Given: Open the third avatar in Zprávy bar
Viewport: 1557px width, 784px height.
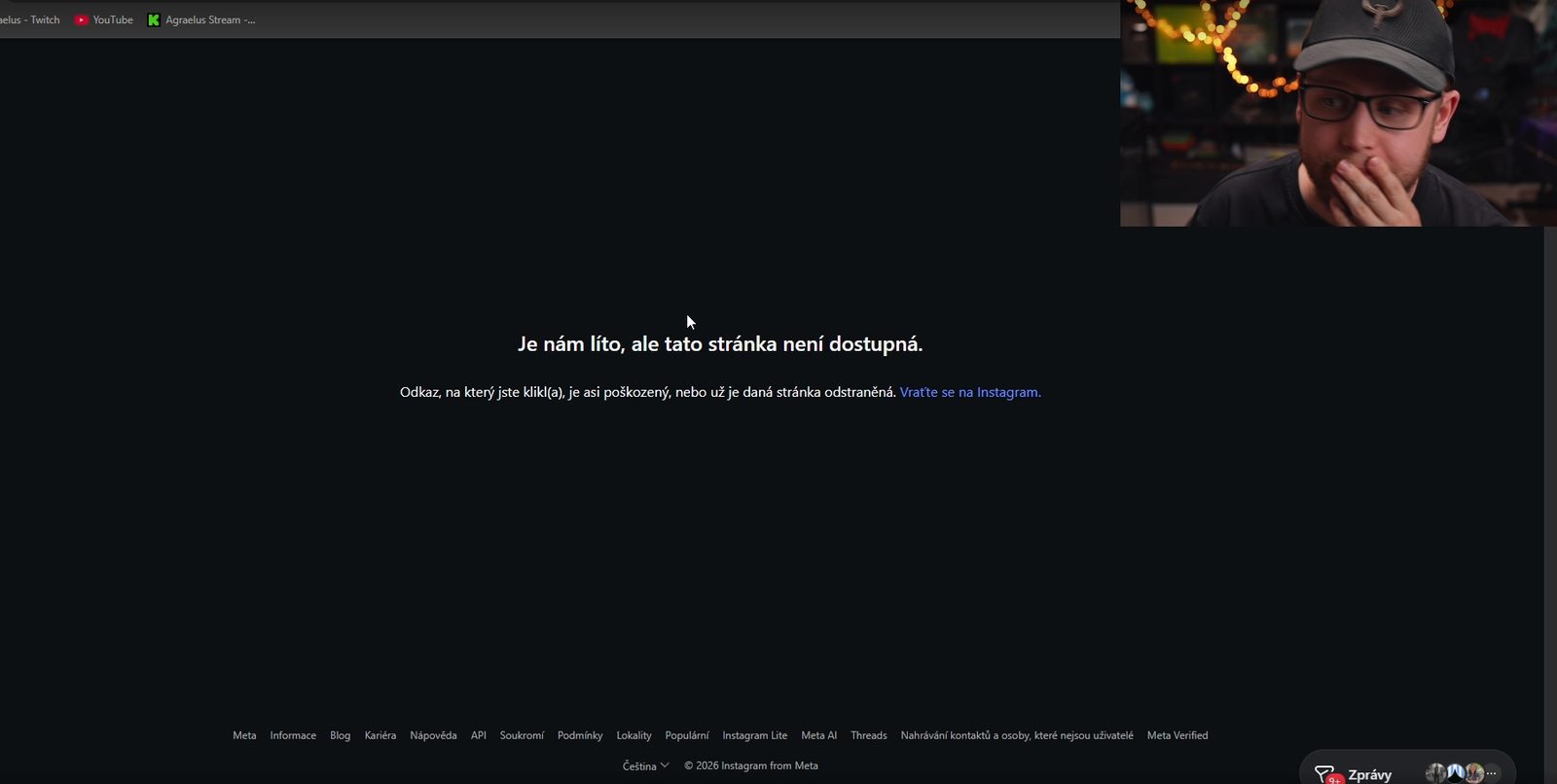Looking at the screenshot, I should [x=1474, y=773].
